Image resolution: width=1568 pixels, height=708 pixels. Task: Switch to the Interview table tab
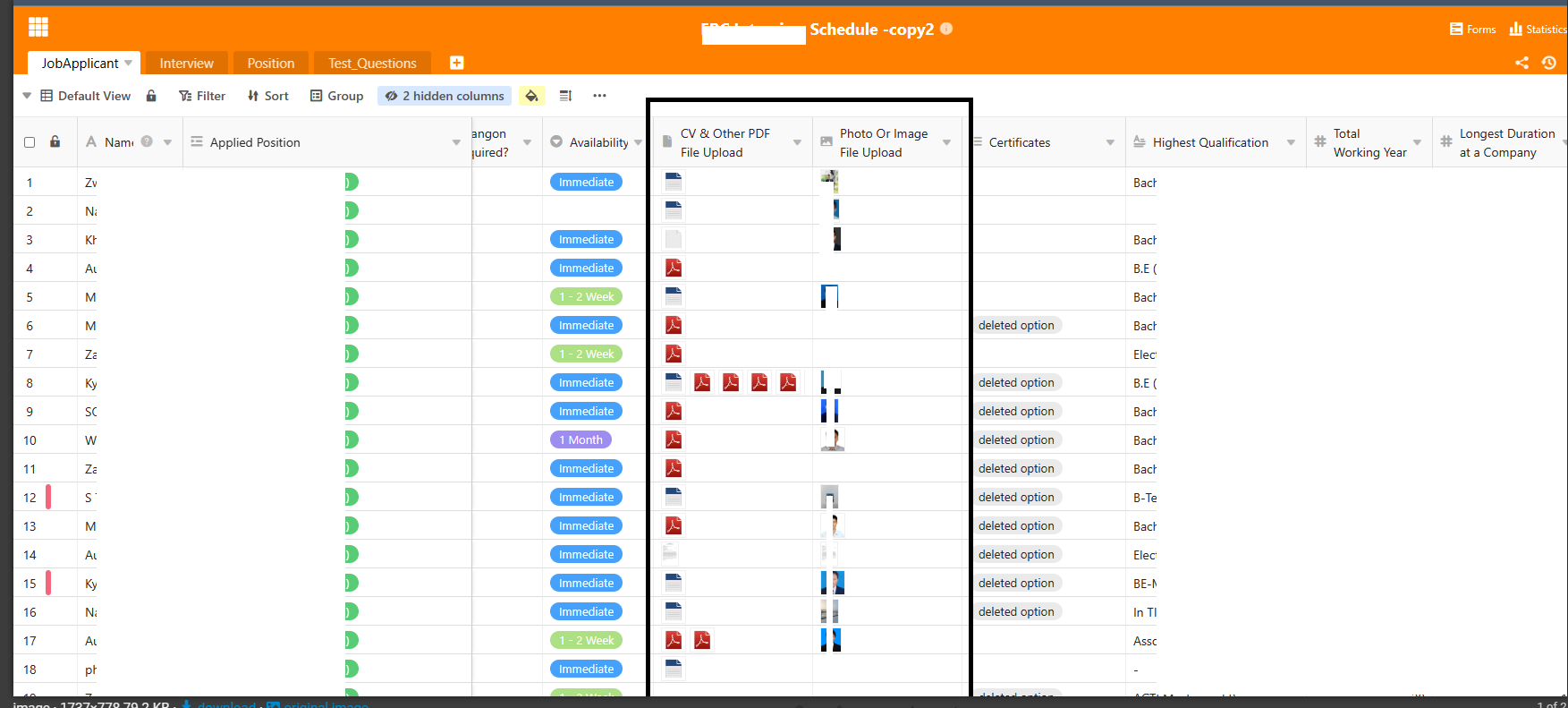click(186, 64)
